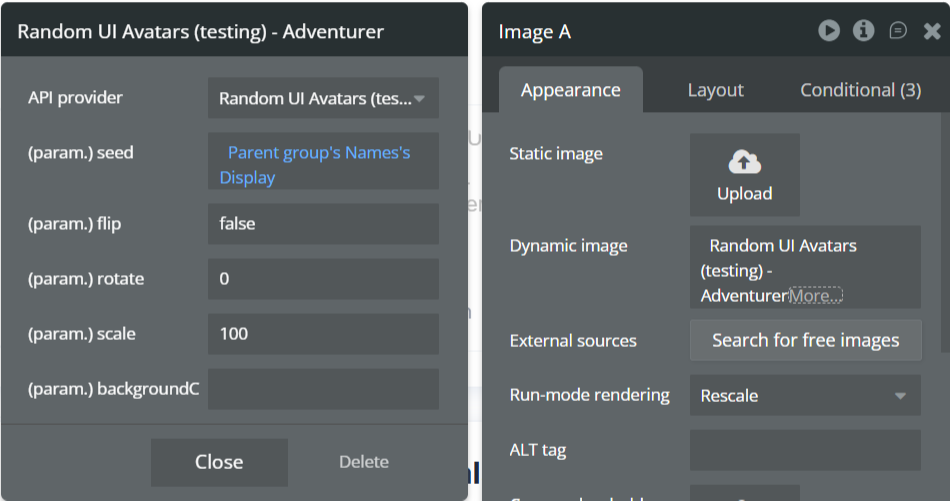Image resolution: width=950 pixels, height=501 pixels.
Task: Open the info icon in Image A header
Action: click(x=864, y=31)
